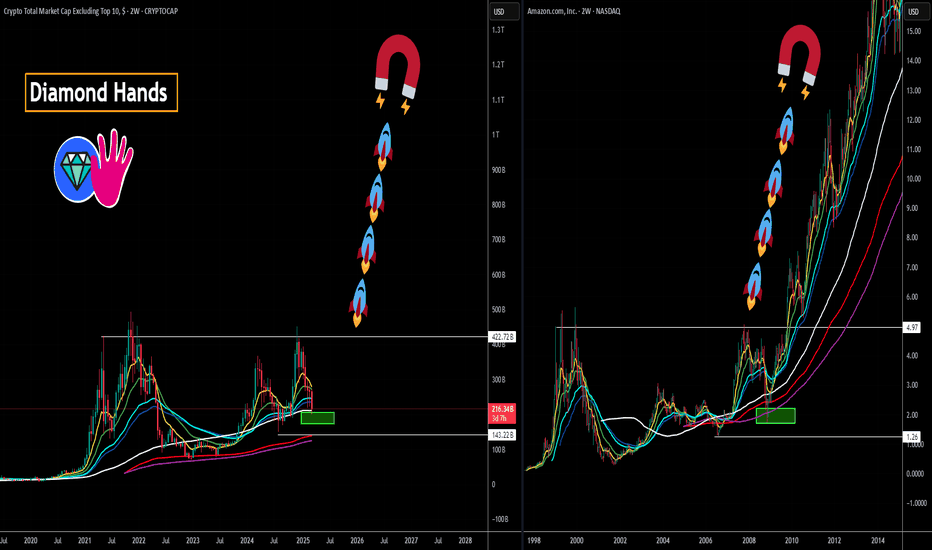This screenshot has height=550, width=932.
Task: Click 2025 on the crypto time axis
Action: tap(303, 540)
